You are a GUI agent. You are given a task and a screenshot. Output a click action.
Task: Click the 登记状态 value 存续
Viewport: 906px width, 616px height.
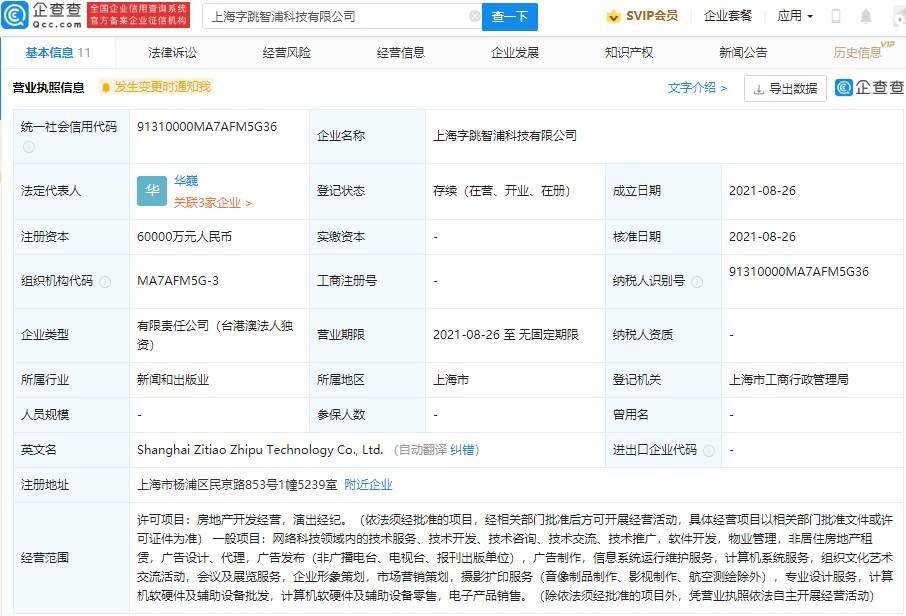pyautogui.click(x=502, y=191)
